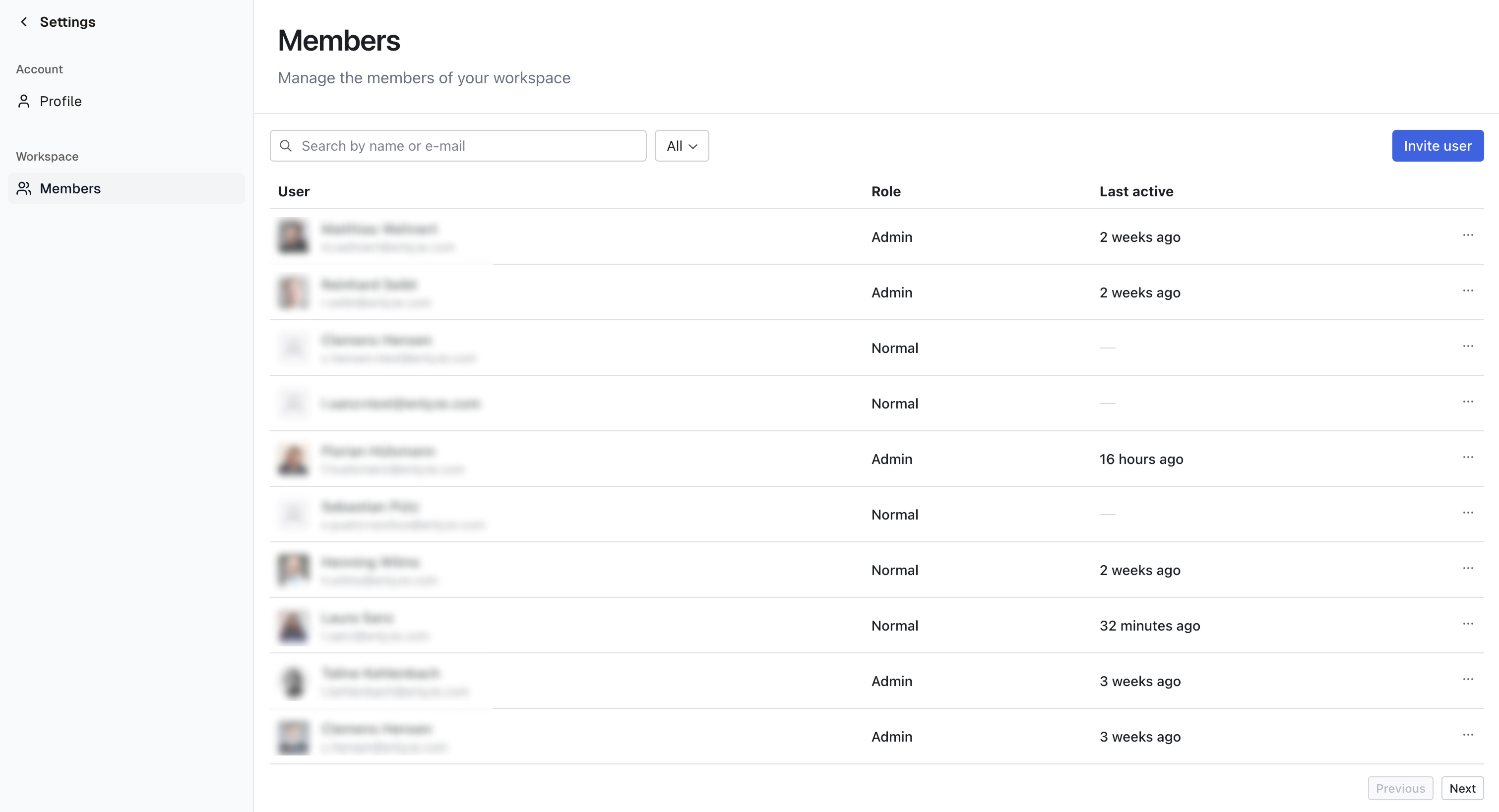Image resolution: width=1499 pixels, height=812 pixels.
Task: Select the Profile person icon in sidebar
Action: [24, 101]
